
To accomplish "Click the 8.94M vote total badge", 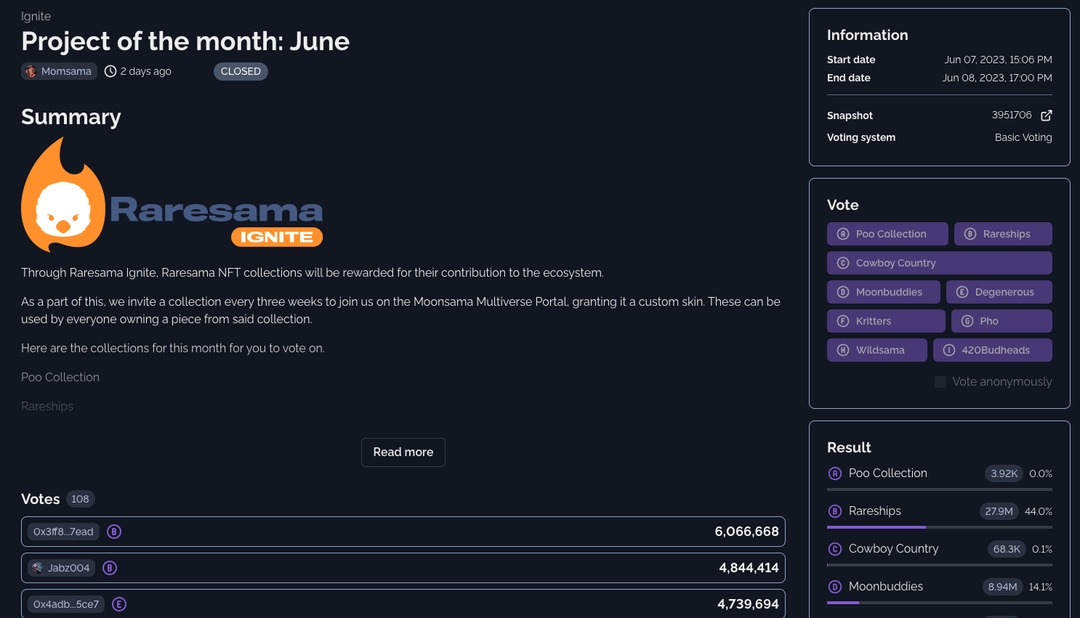I will pos(1002,587).
